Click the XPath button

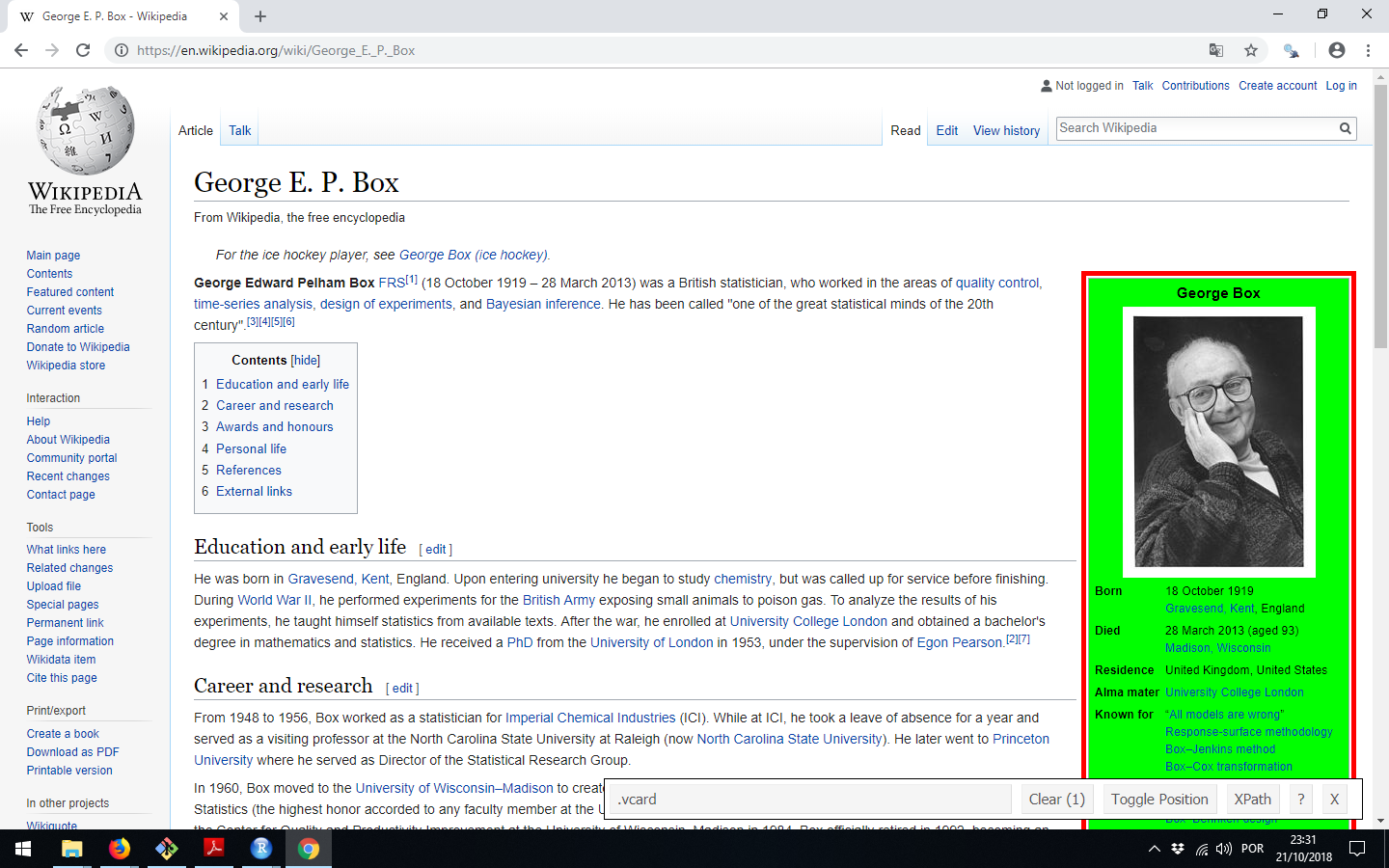1252,800
